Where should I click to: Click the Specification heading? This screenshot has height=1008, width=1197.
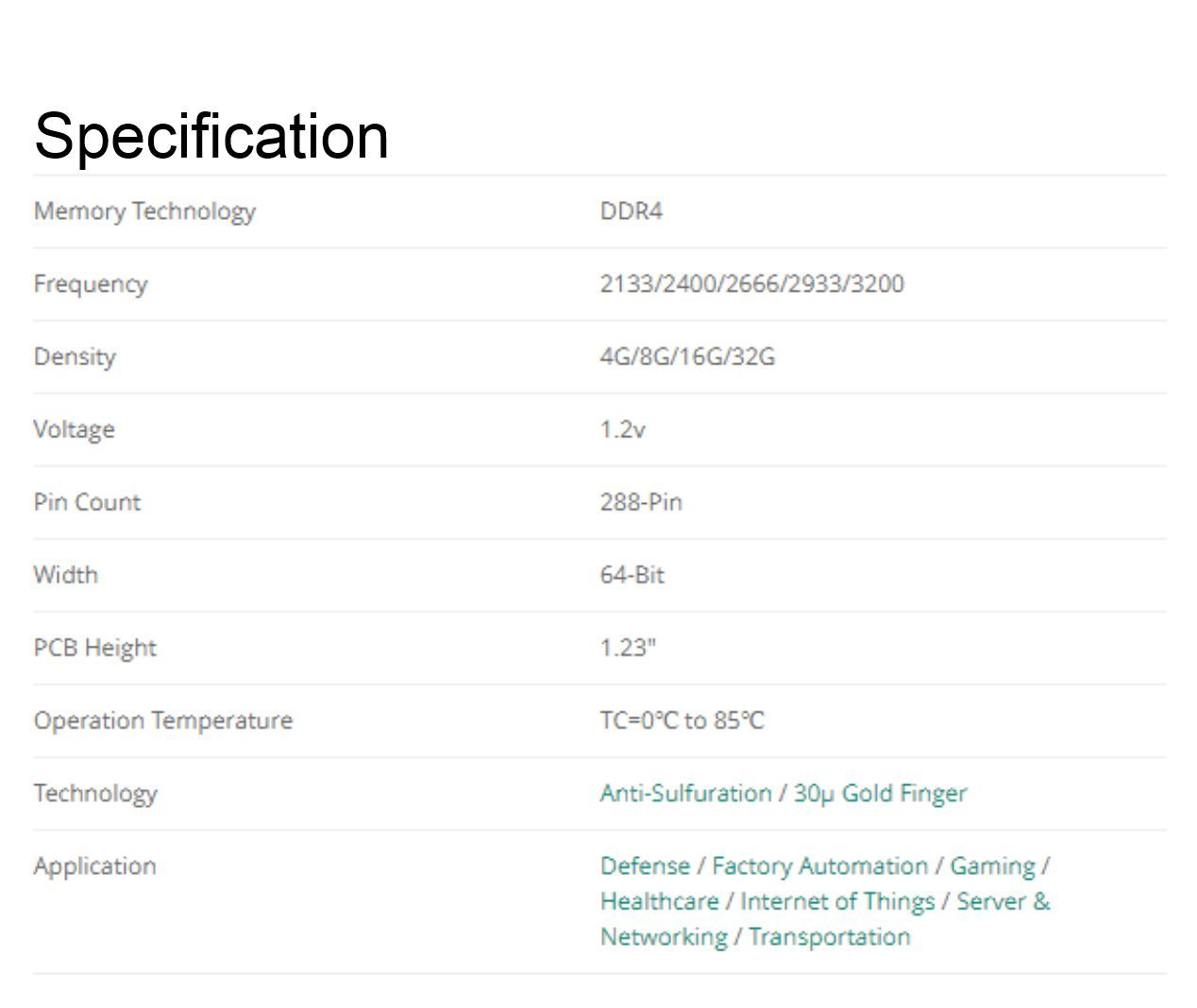coord(211,135)
